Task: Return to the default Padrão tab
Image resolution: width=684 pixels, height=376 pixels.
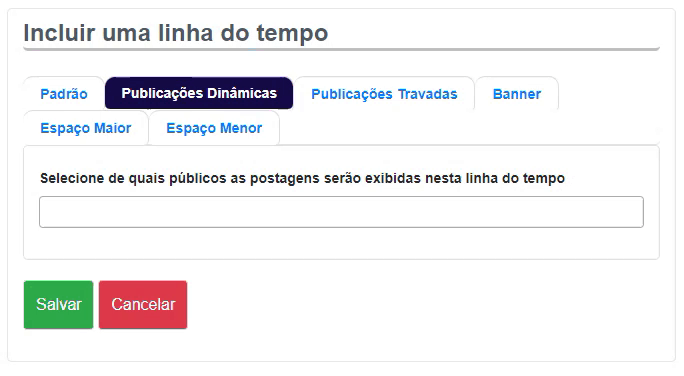Action: [64, 93]
